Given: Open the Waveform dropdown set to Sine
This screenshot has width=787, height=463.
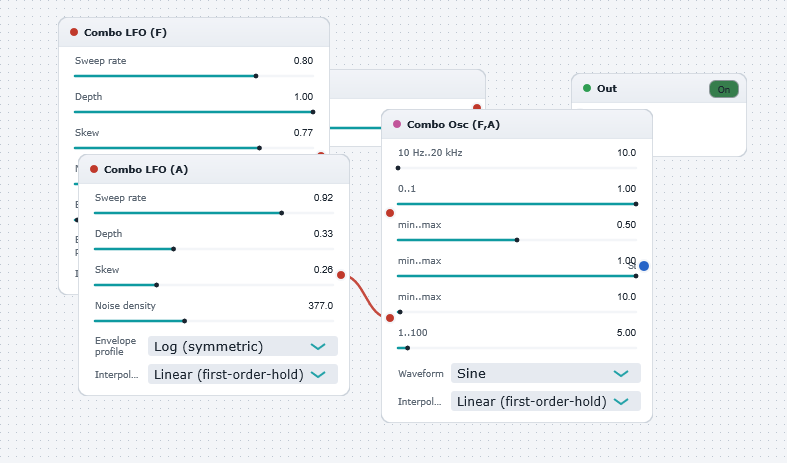Looking at the screenshot, I should (546, 374).
